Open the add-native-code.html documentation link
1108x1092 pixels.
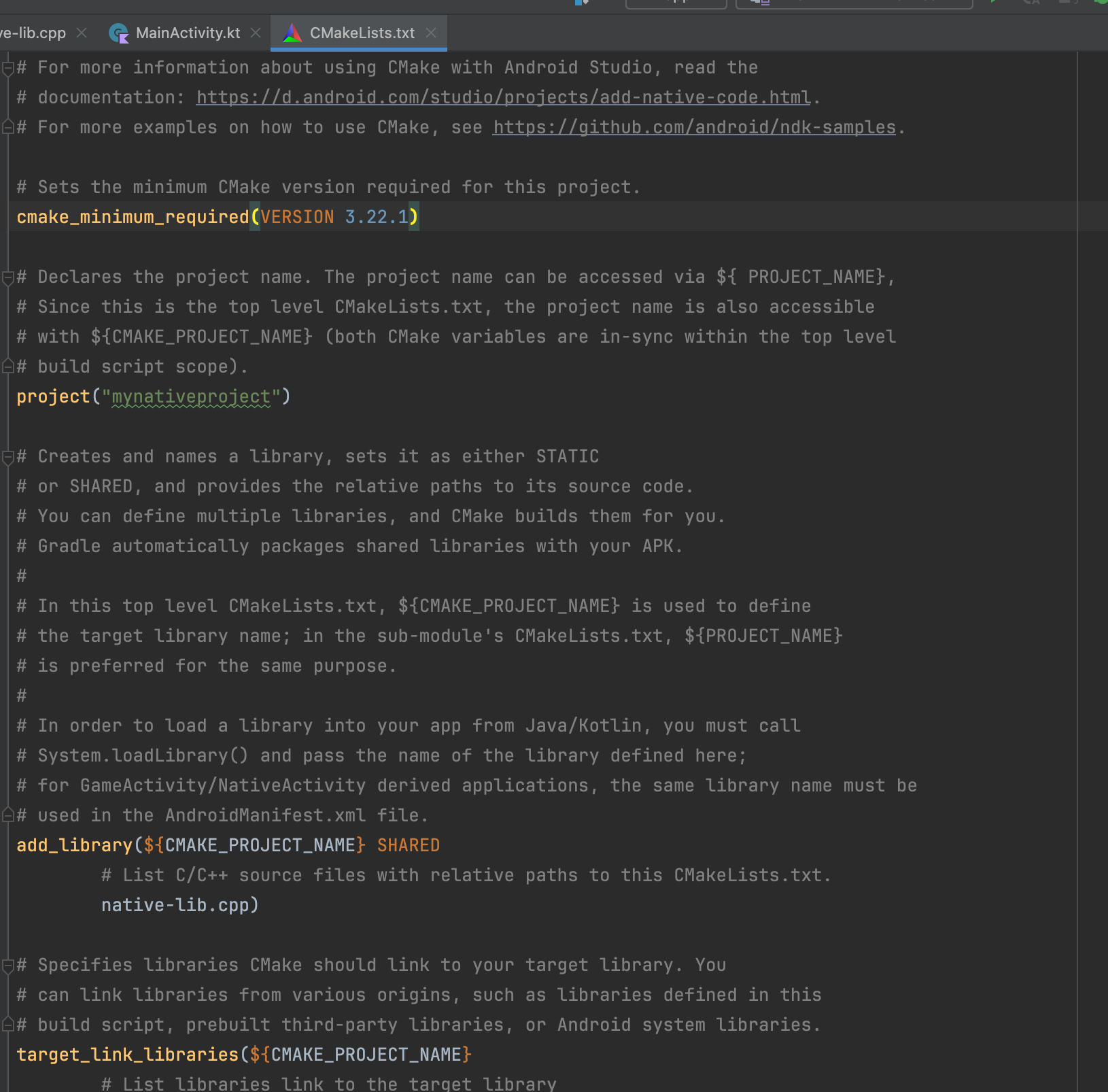pyautogui.click(x=504, y=97)
